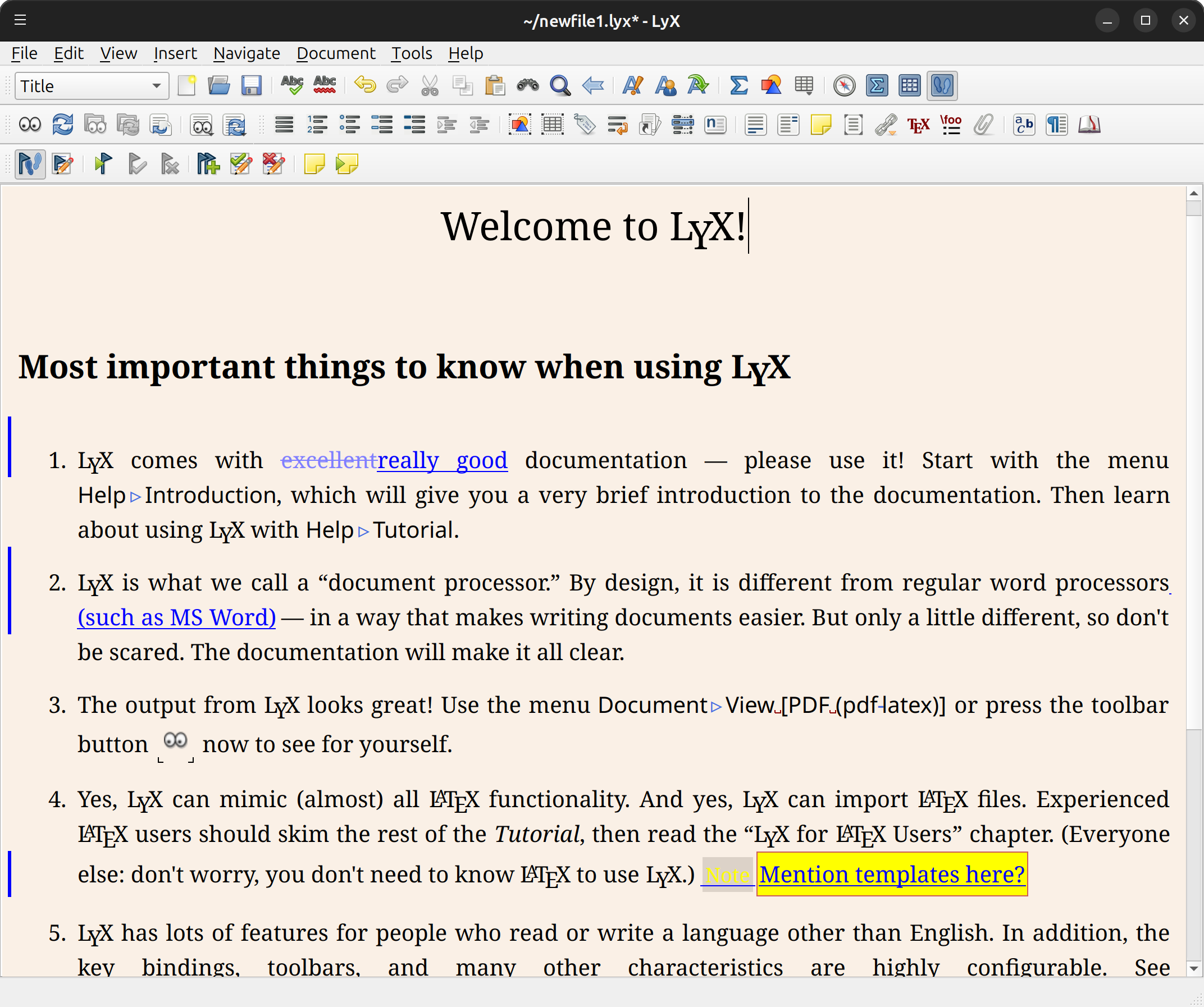
Task: Insert a float figure icon
Action: [519, 125]
